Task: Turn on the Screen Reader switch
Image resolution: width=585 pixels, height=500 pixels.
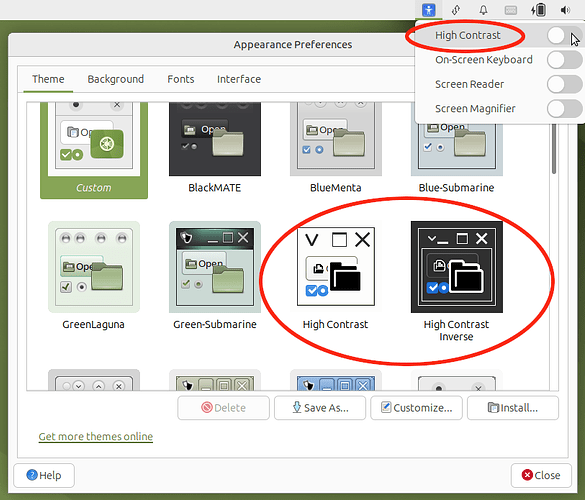Action: tap(564, 84)
